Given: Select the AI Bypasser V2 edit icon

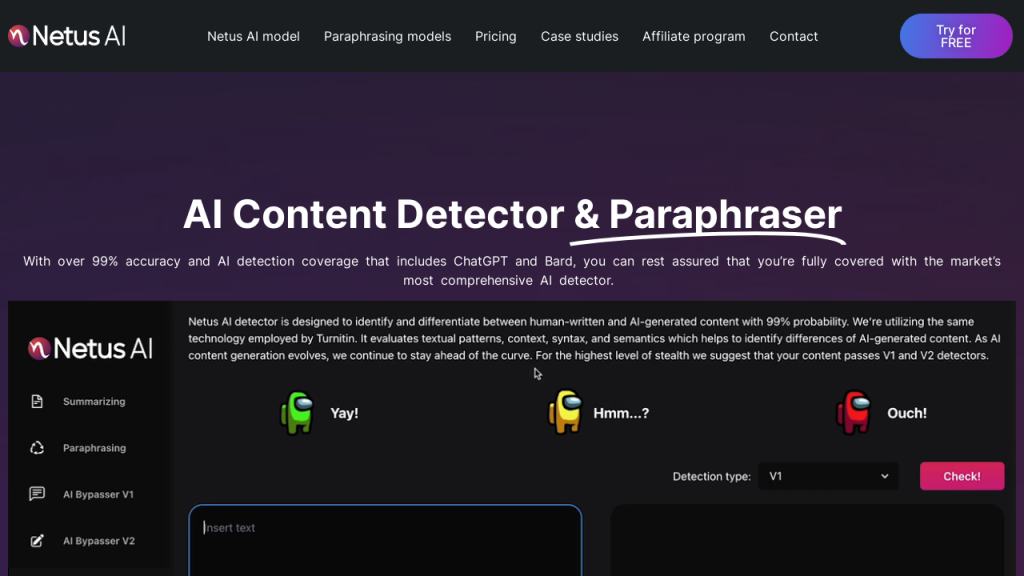Looking at the screenshot, I should (37, 541).
